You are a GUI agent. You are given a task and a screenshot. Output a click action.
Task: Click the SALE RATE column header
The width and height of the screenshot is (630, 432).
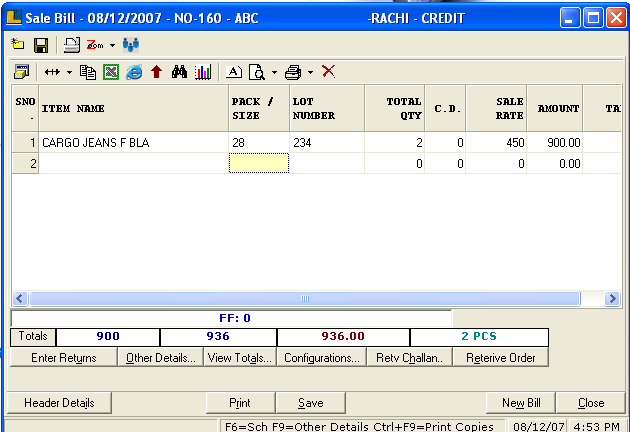(496, 109)
